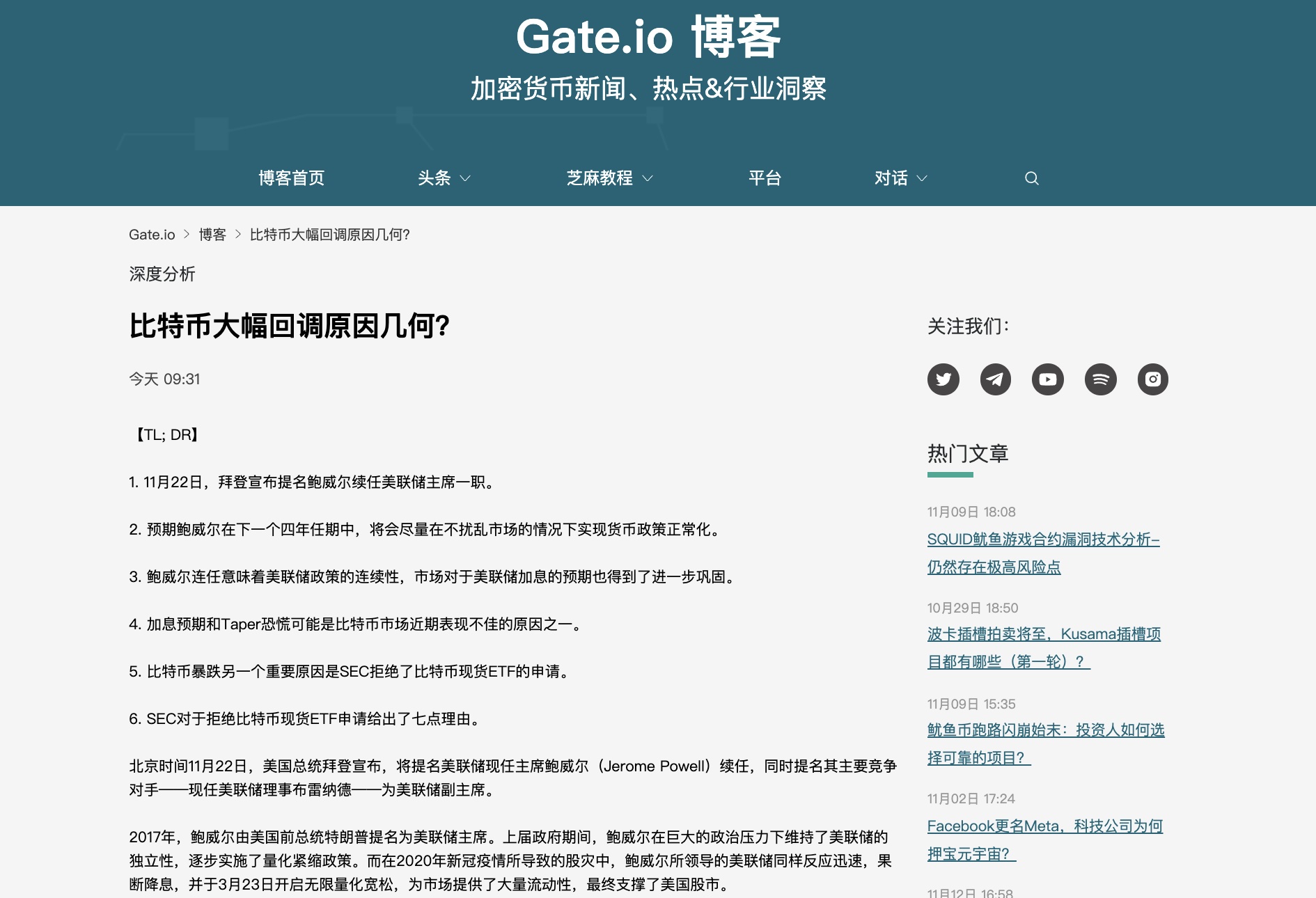Image resolution: width=1316 pixels, height=898 pixels.
Task: Open the 波卡插槽拍卖将至 Kusama article link
Action: (1044, 647)
